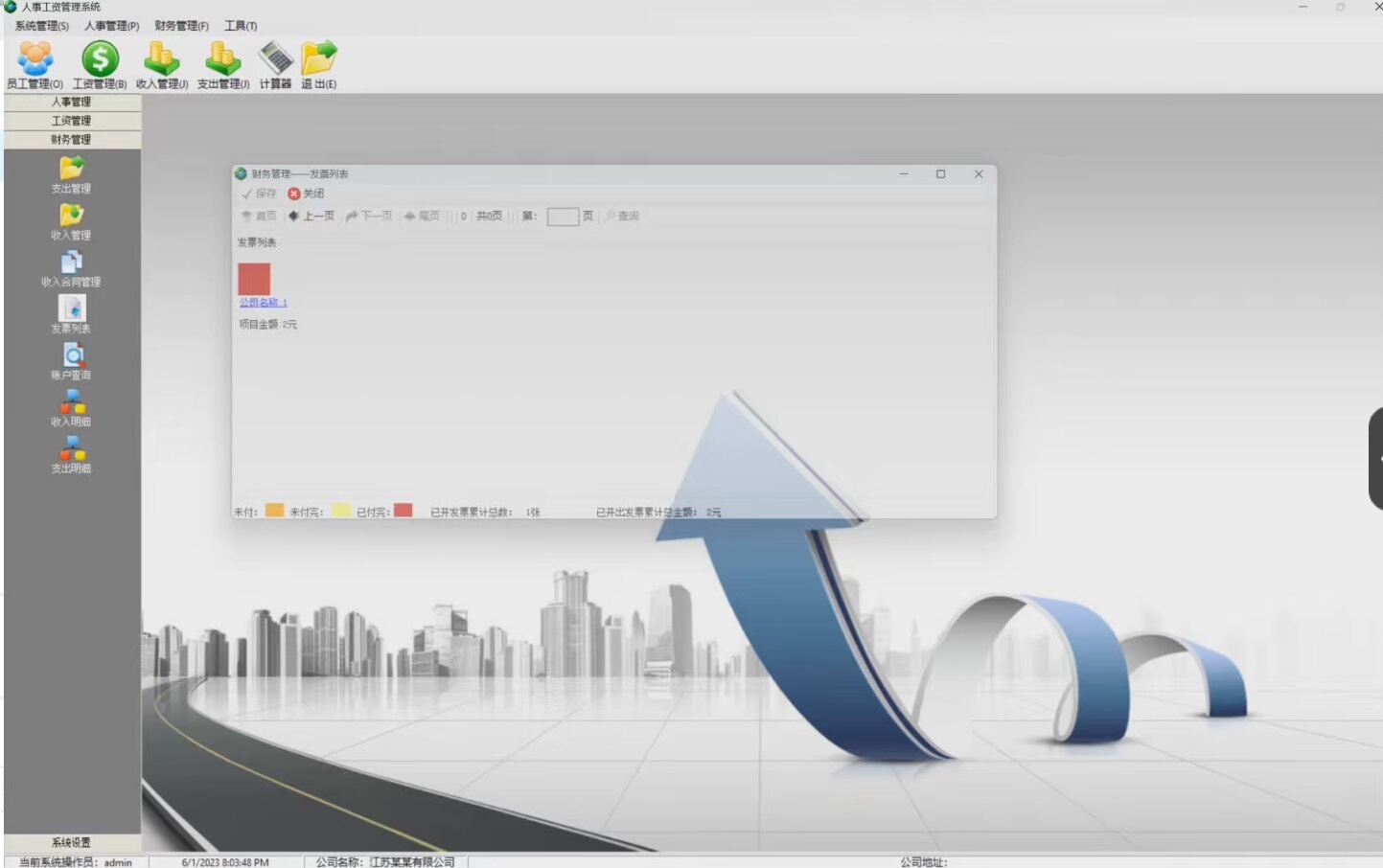
Task: Click the 6/1/2023 date in status bar
Action: point(225,862)
